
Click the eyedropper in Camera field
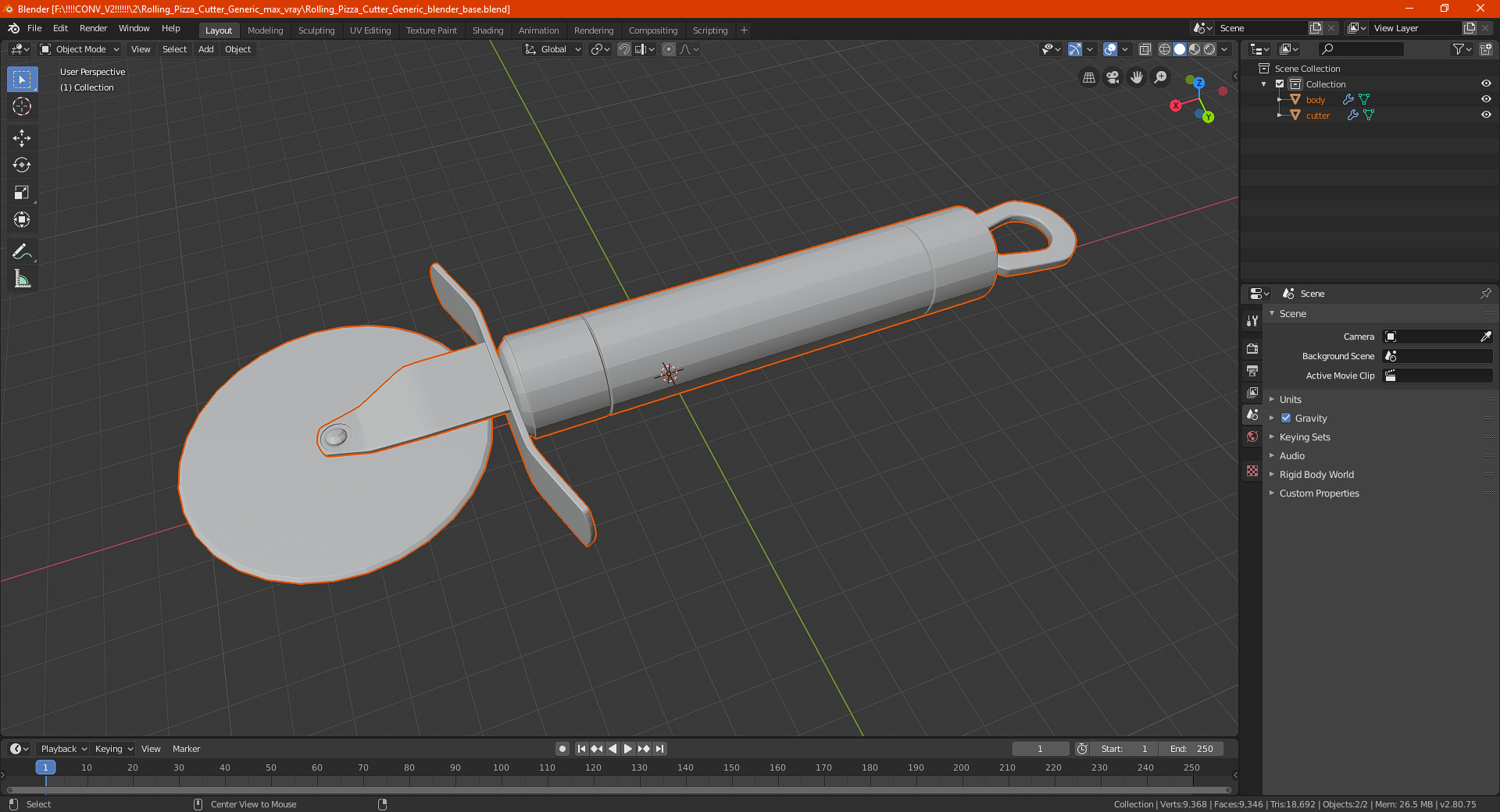pyautogui.click(x=1485, y=337)
